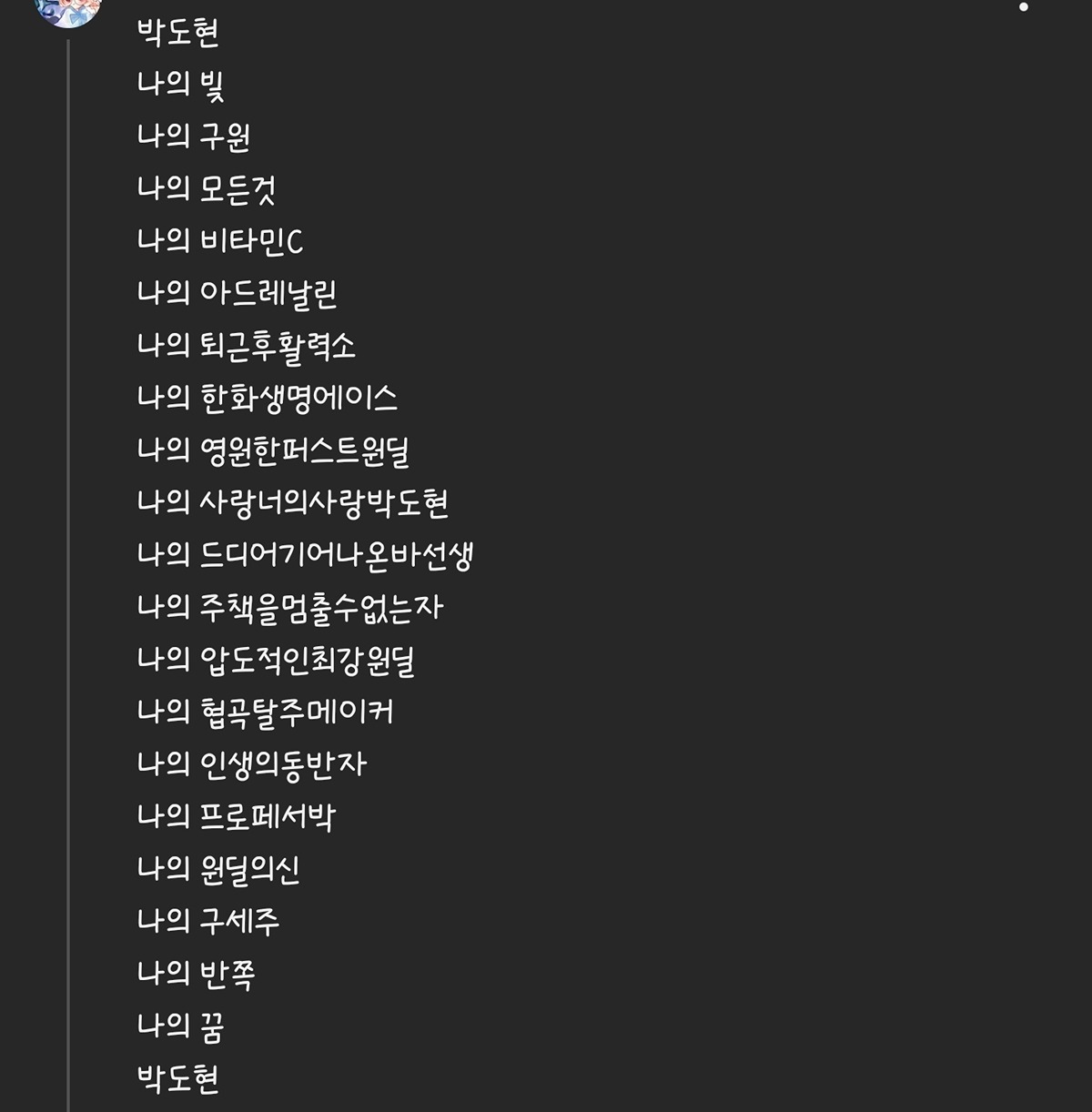Click the line '나의 압도적인최강원딜'

click(x=276, y=660)
